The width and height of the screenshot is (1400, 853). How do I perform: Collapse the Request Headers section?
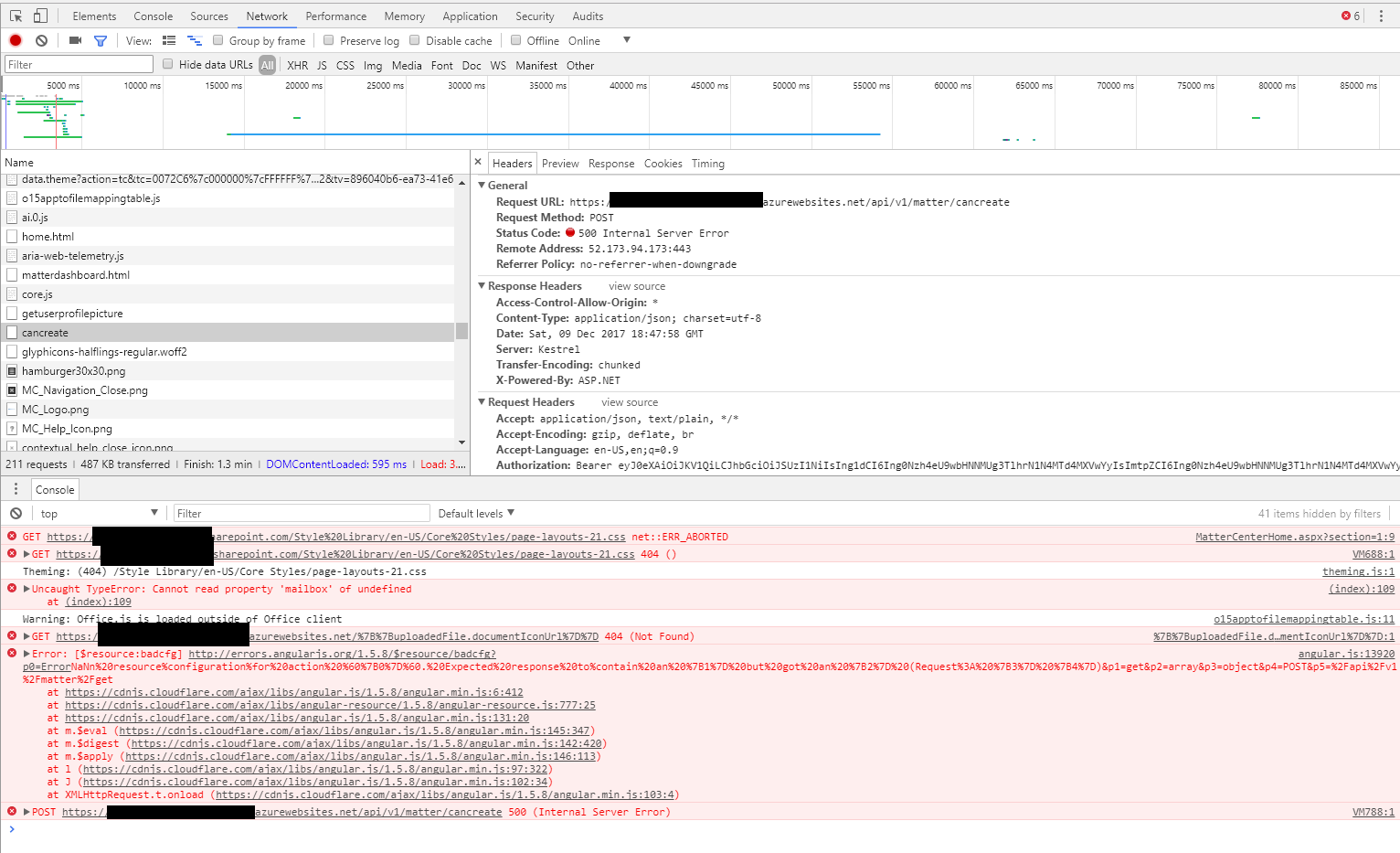tap(482, 401)
